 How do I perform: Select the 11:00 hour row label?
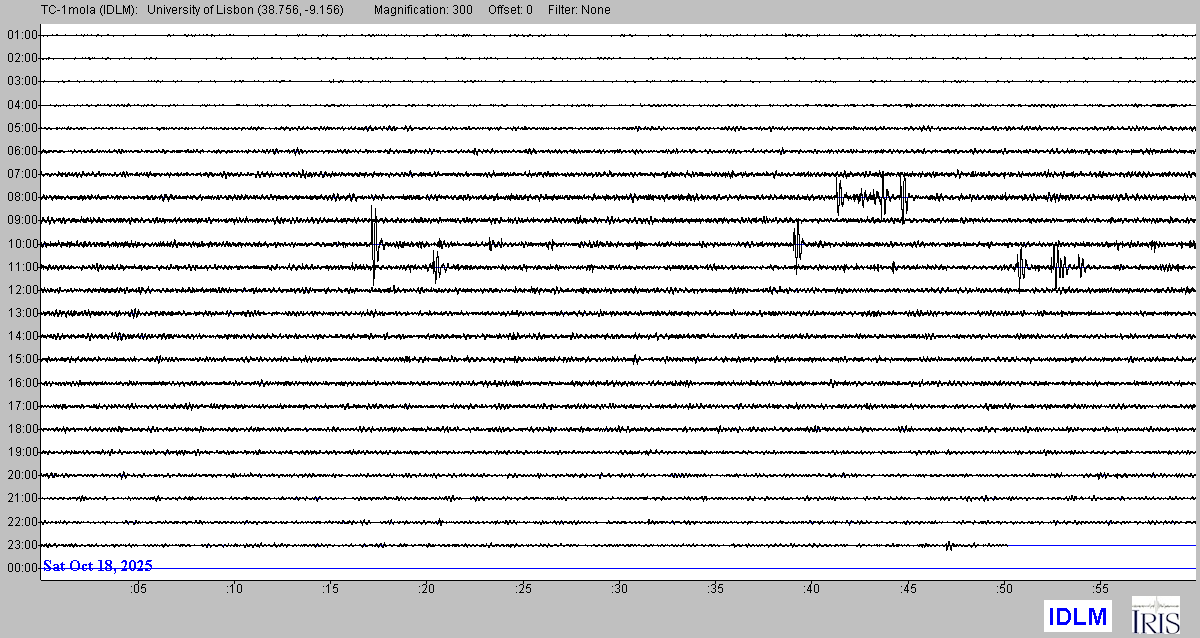click(21, 267)
